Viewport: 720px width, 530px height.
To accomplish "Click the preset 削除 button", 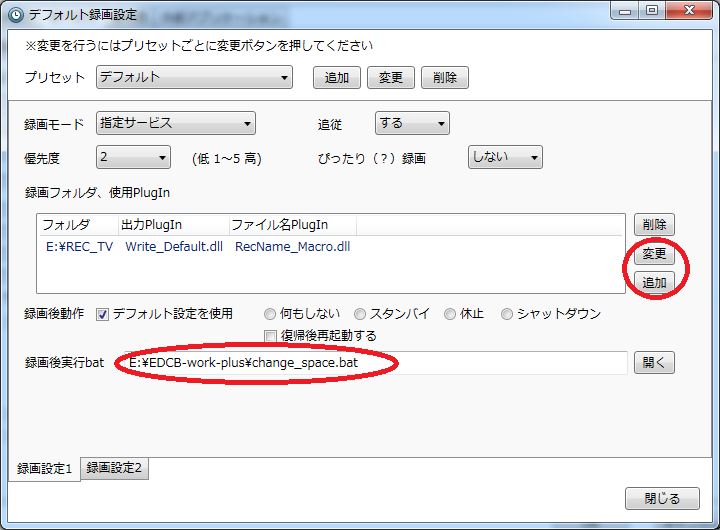I will coord(444,78).
